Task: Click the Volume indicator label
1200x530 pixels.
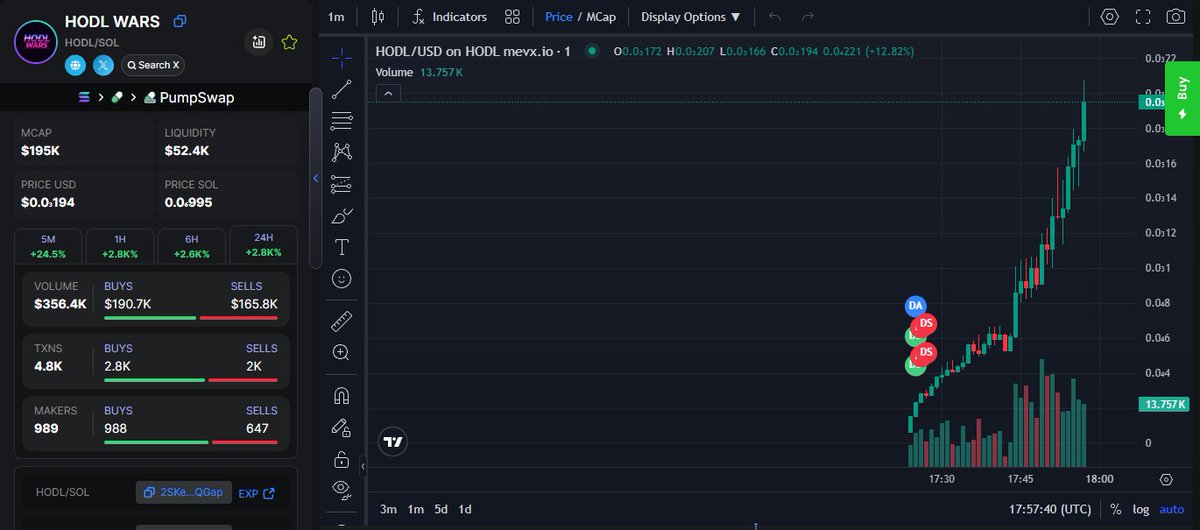Action: click(394, 72)
